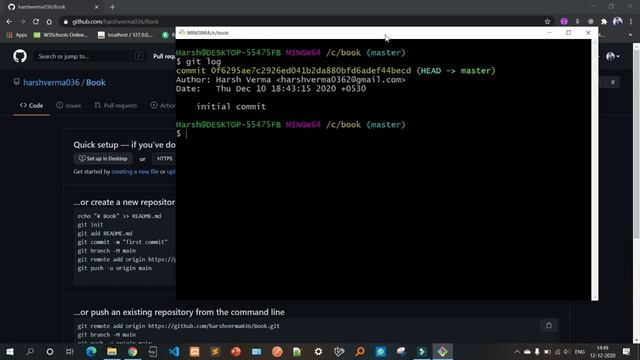Viewport: 640px width, 360px height.
Task: Maximize the MINGW64 terminal window
Action: 569,33
